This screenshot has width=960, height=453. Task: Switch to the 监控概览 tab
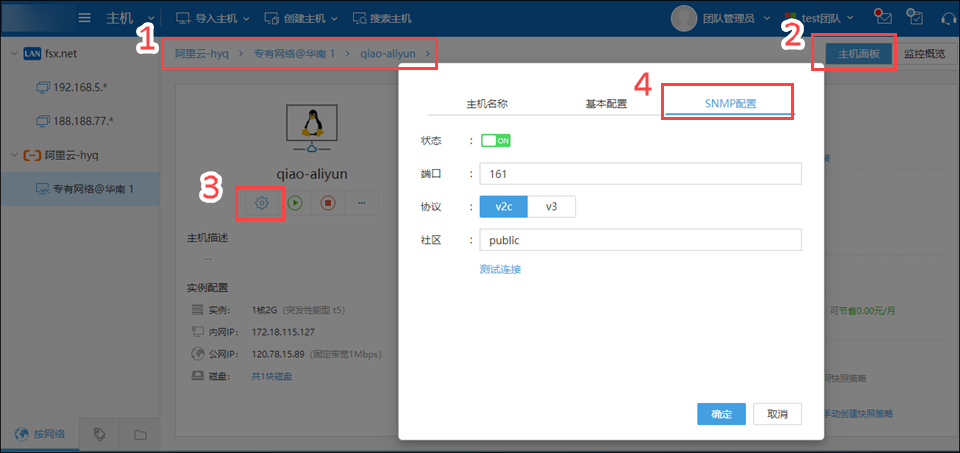[924, 54]
